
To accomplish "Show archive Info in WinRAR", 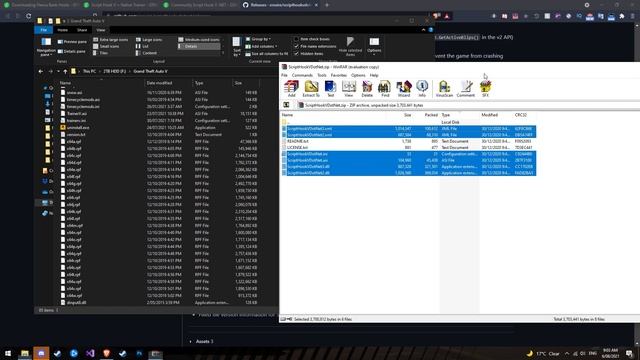I will point(422,89).
